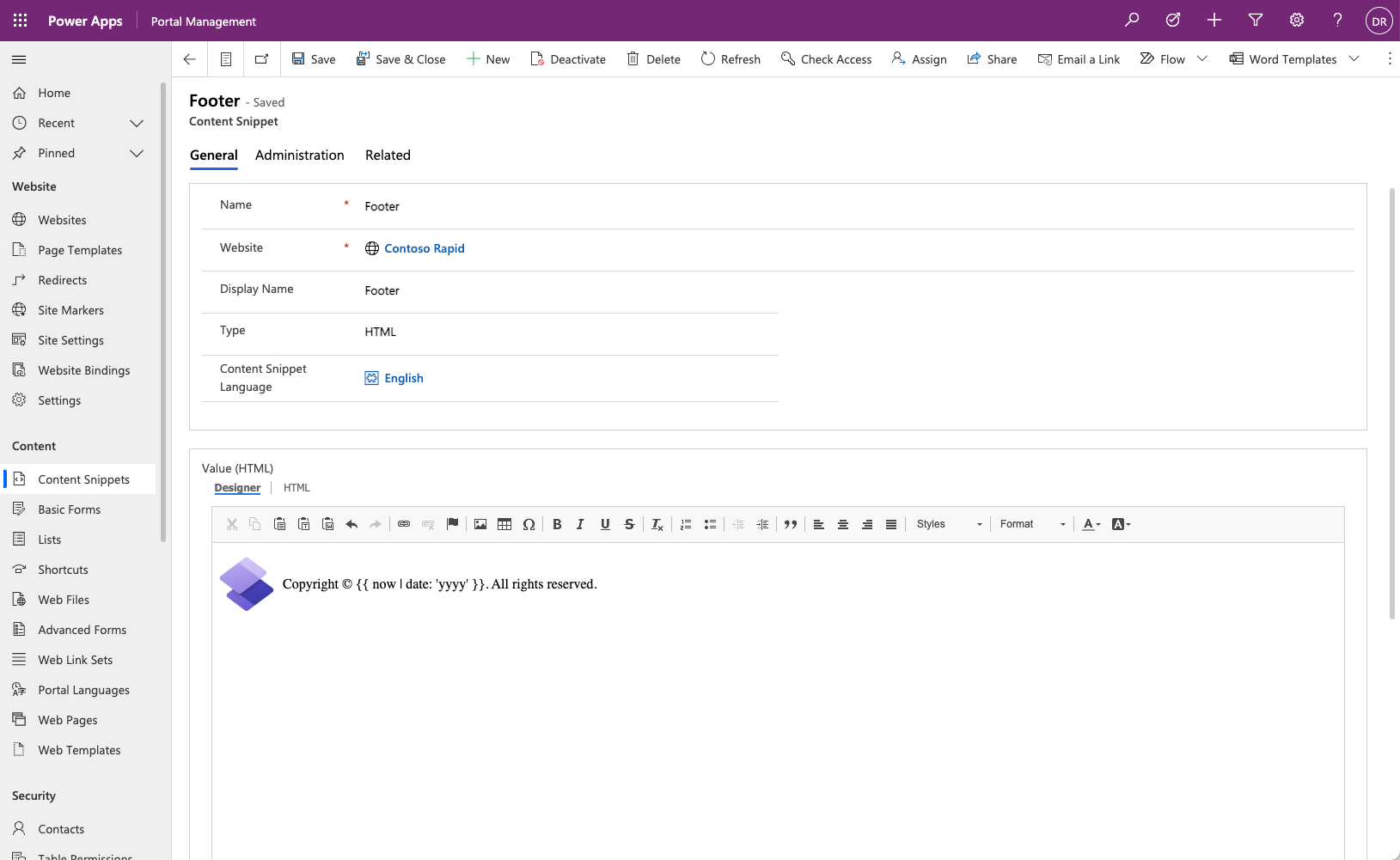The height and width of the screenshot is (860, 1400).
Task: Go back using the back arrow
Action: click(x=190, y=59)
